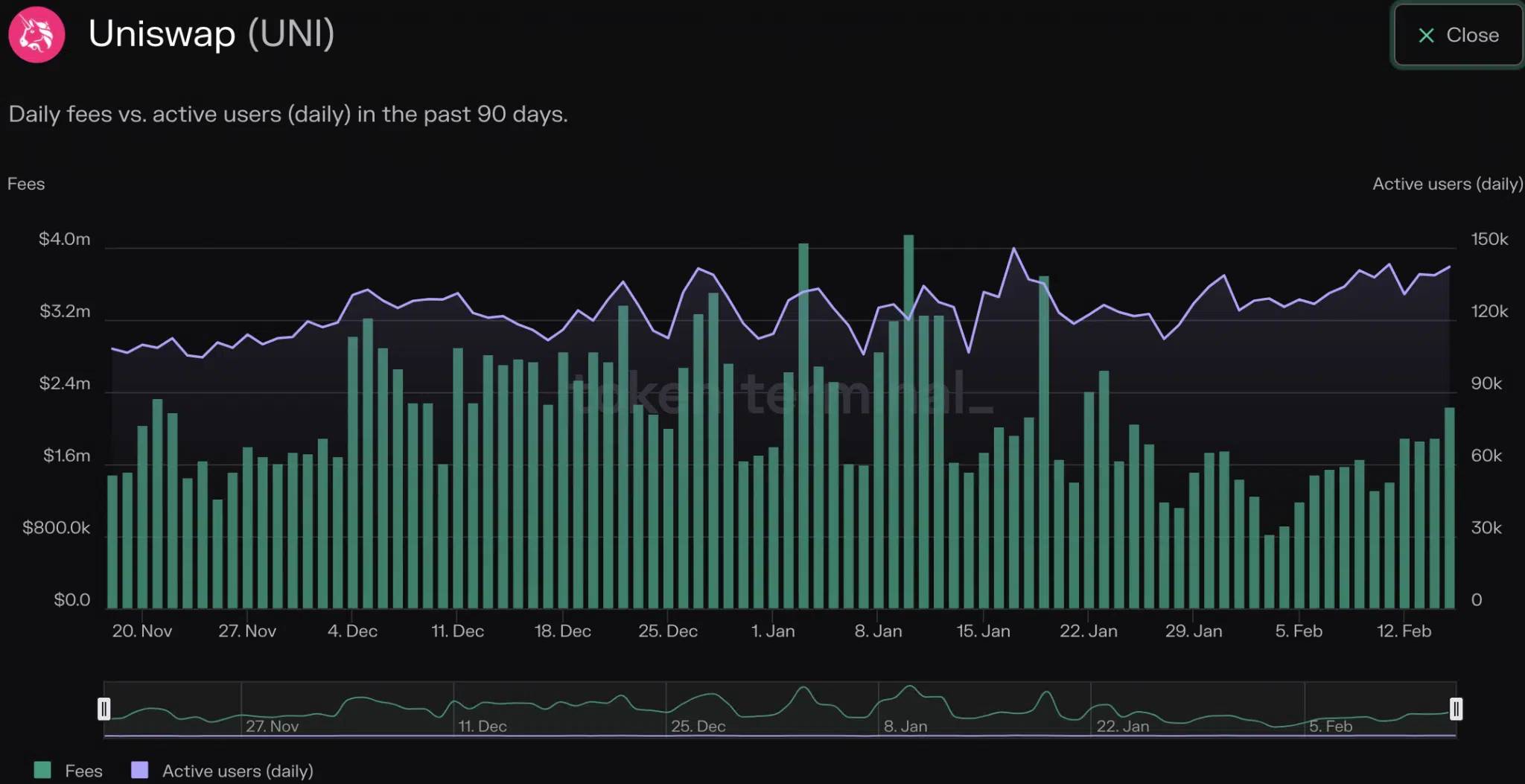Click the active users peak near 15. Jan
The width and height of the screenshot is (1525, 784).
[1013, 248]
